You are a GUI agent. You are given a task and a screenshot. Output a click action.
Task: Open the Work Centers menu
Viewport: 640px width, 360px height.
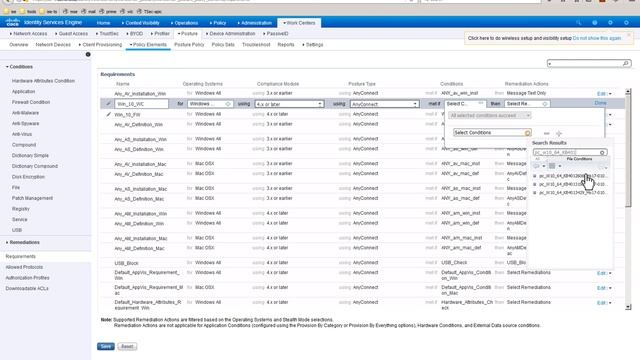[299, 23]
